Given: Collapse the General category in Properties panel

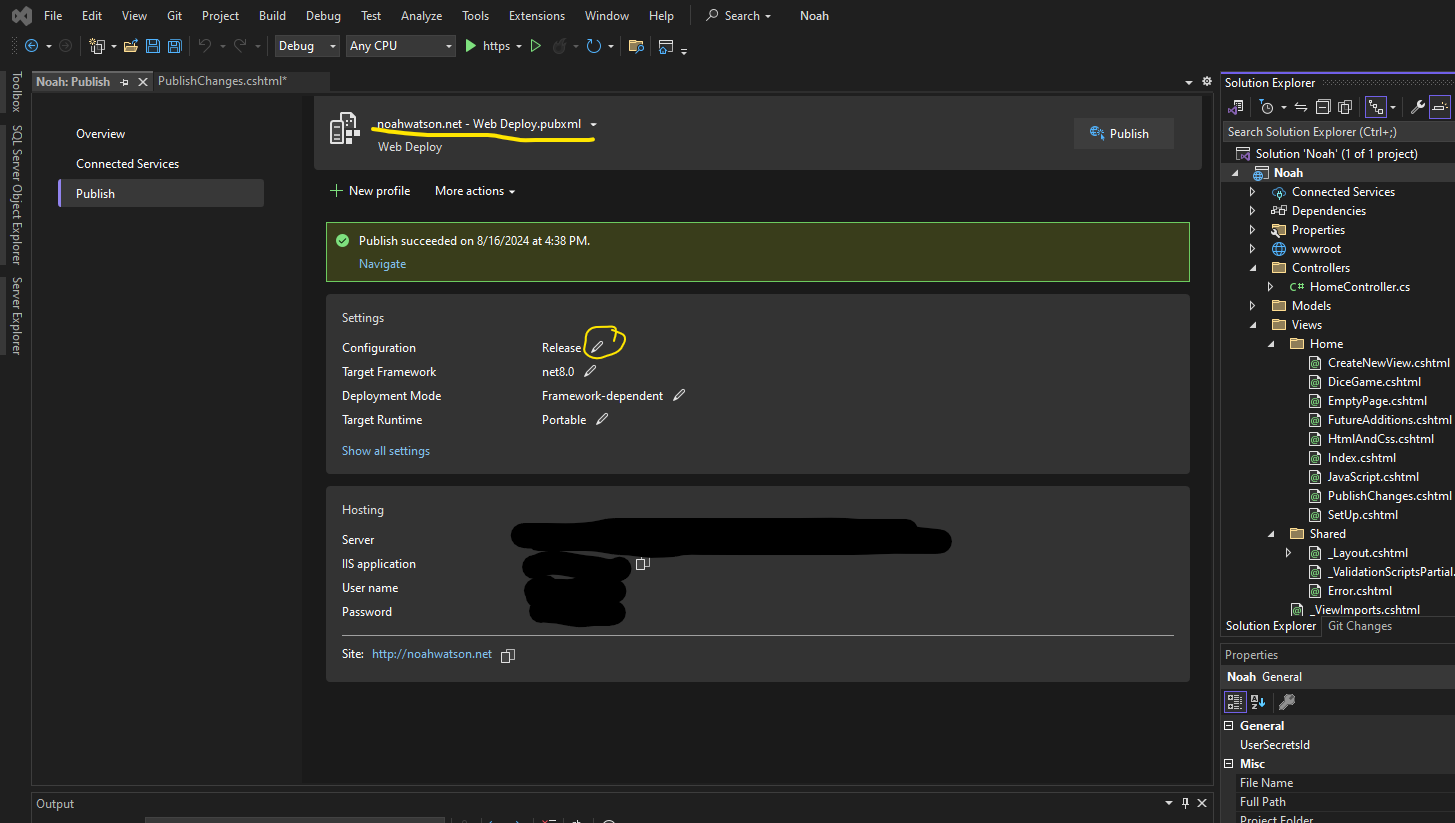Looking at the screenshot, I should (x=1230, y=726).
